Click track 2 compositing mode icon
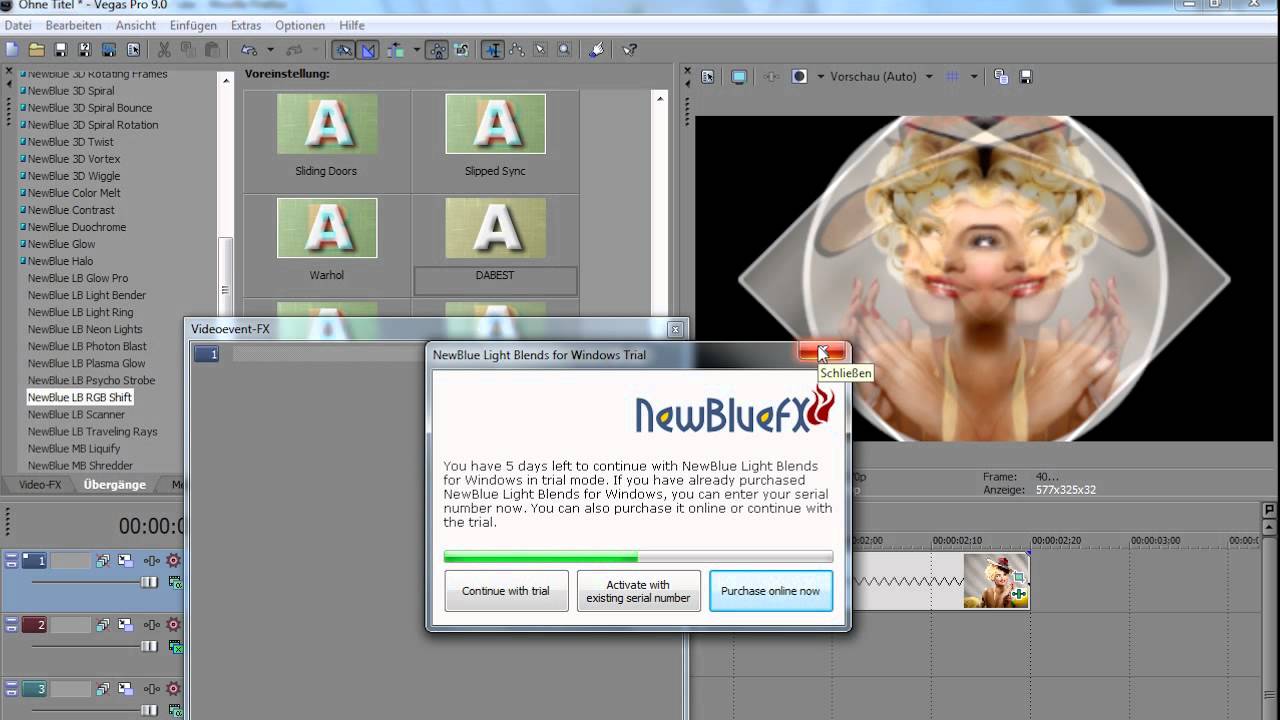Viewport: 1280px width, 720px height. [x=175, y=647]
